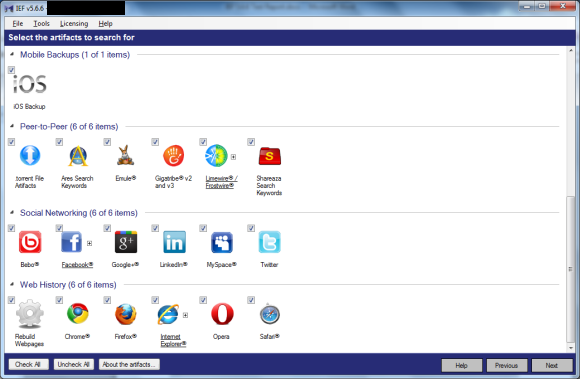Open the Help menu

[x=105, y=24]
